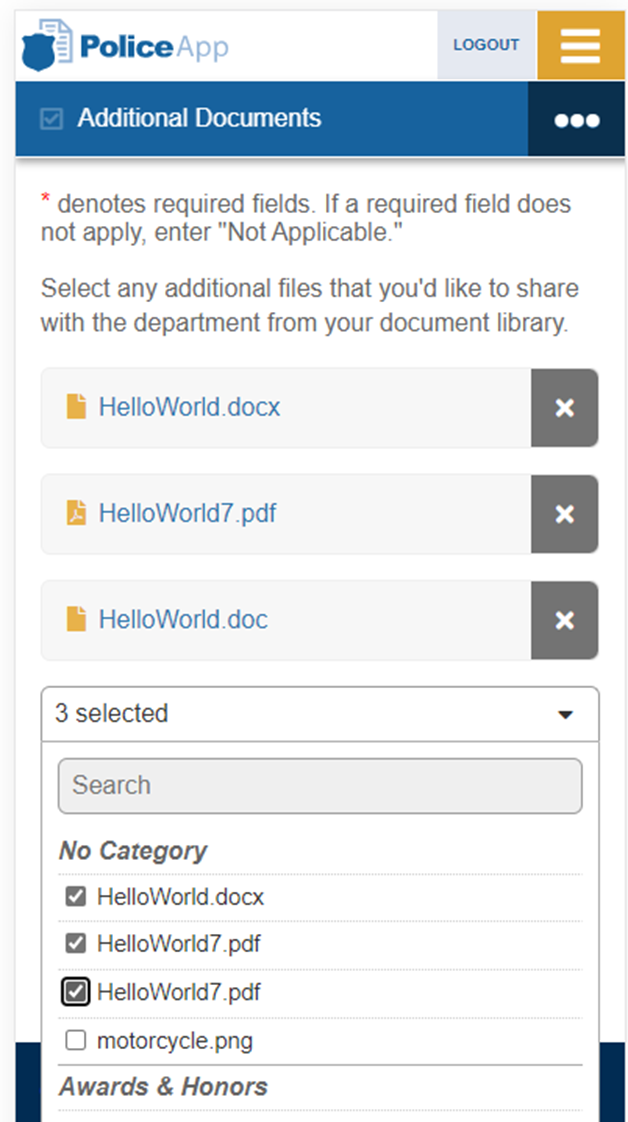
Task: Remove HelloWorld.doc with its X icon
Action: (x=564, y=620)
